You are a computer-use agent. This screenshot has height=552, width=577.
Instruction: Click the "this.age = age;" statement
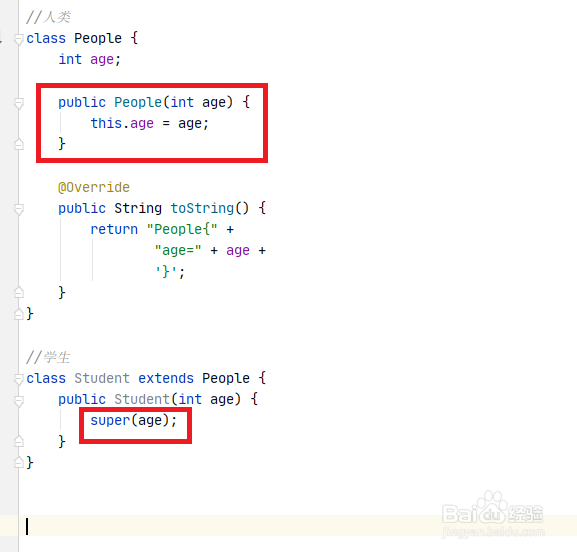coord(149,123)
